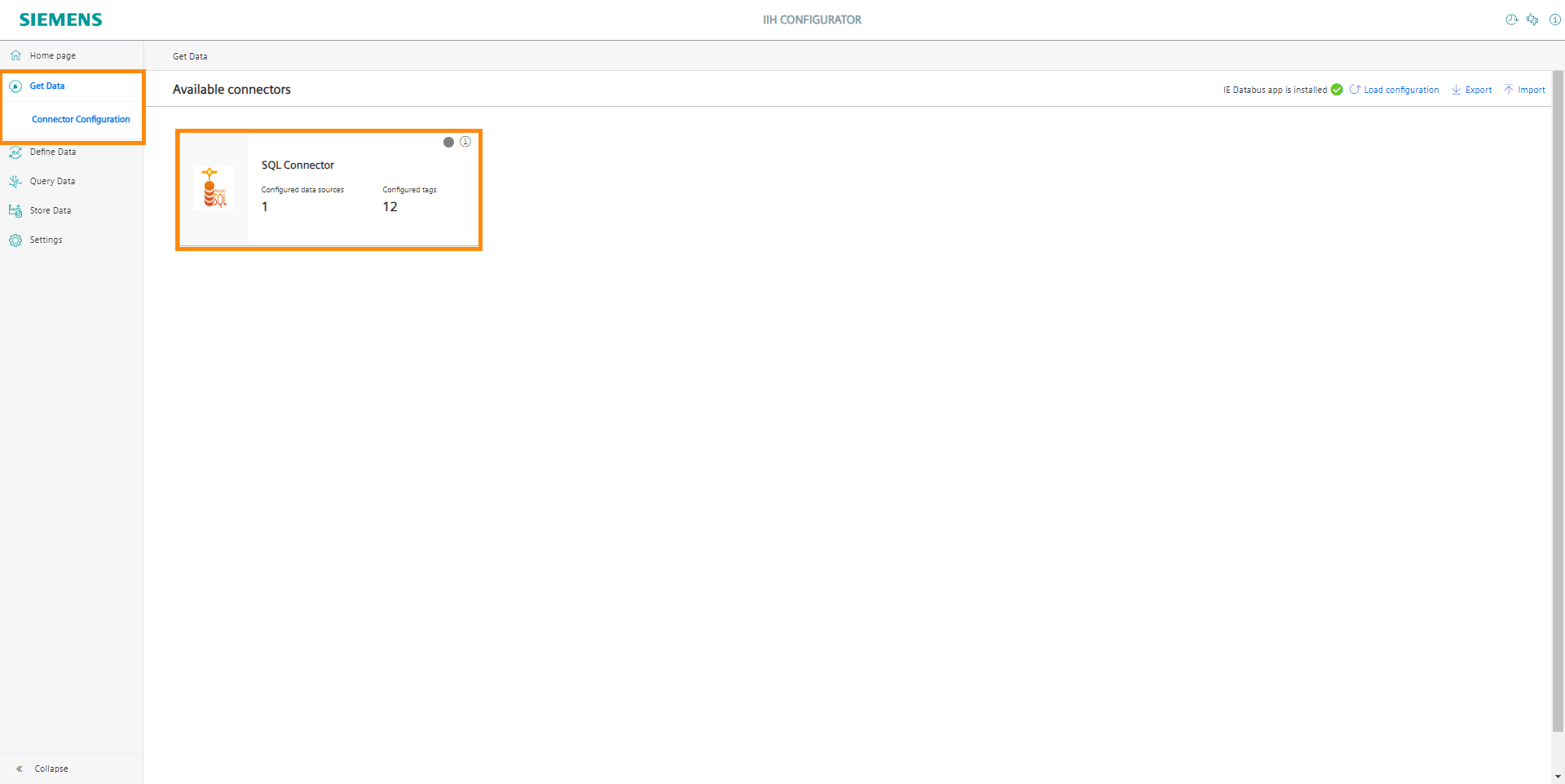This screenshot has width=1565, height=784.
Task: Open Settings via the gear icon
Action: 15,240
